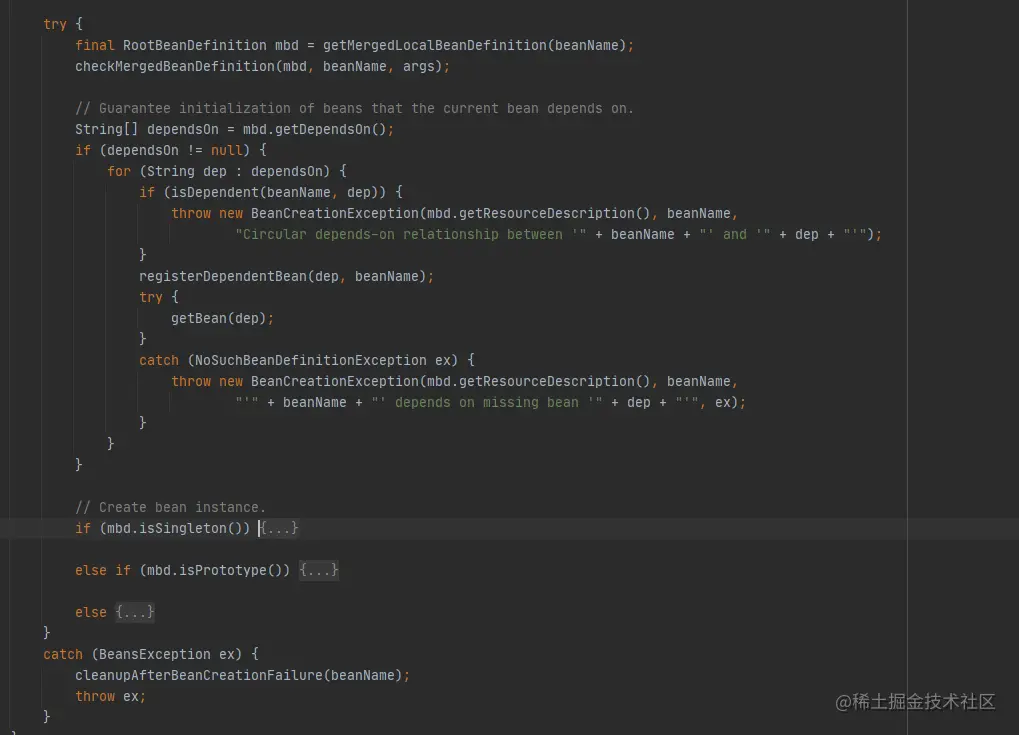Screen dimensions: 1019x735
Task: Click mbd.getDependsOn() call
Action: pyautogui.click(x=315, y=129)
